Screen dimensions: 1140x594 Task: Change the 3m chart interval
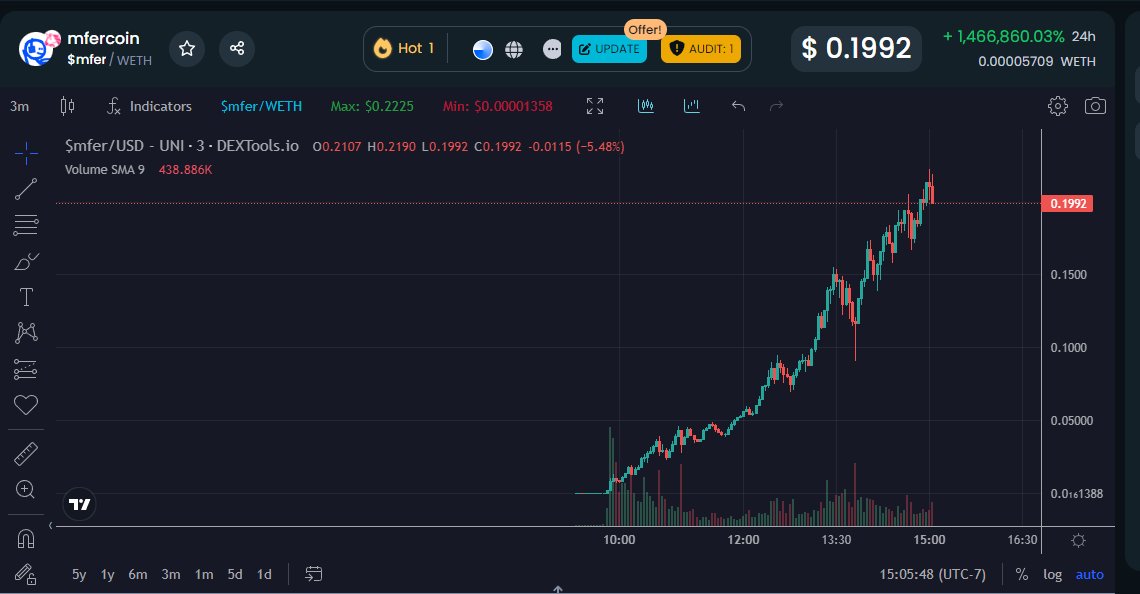pos(20,106)
